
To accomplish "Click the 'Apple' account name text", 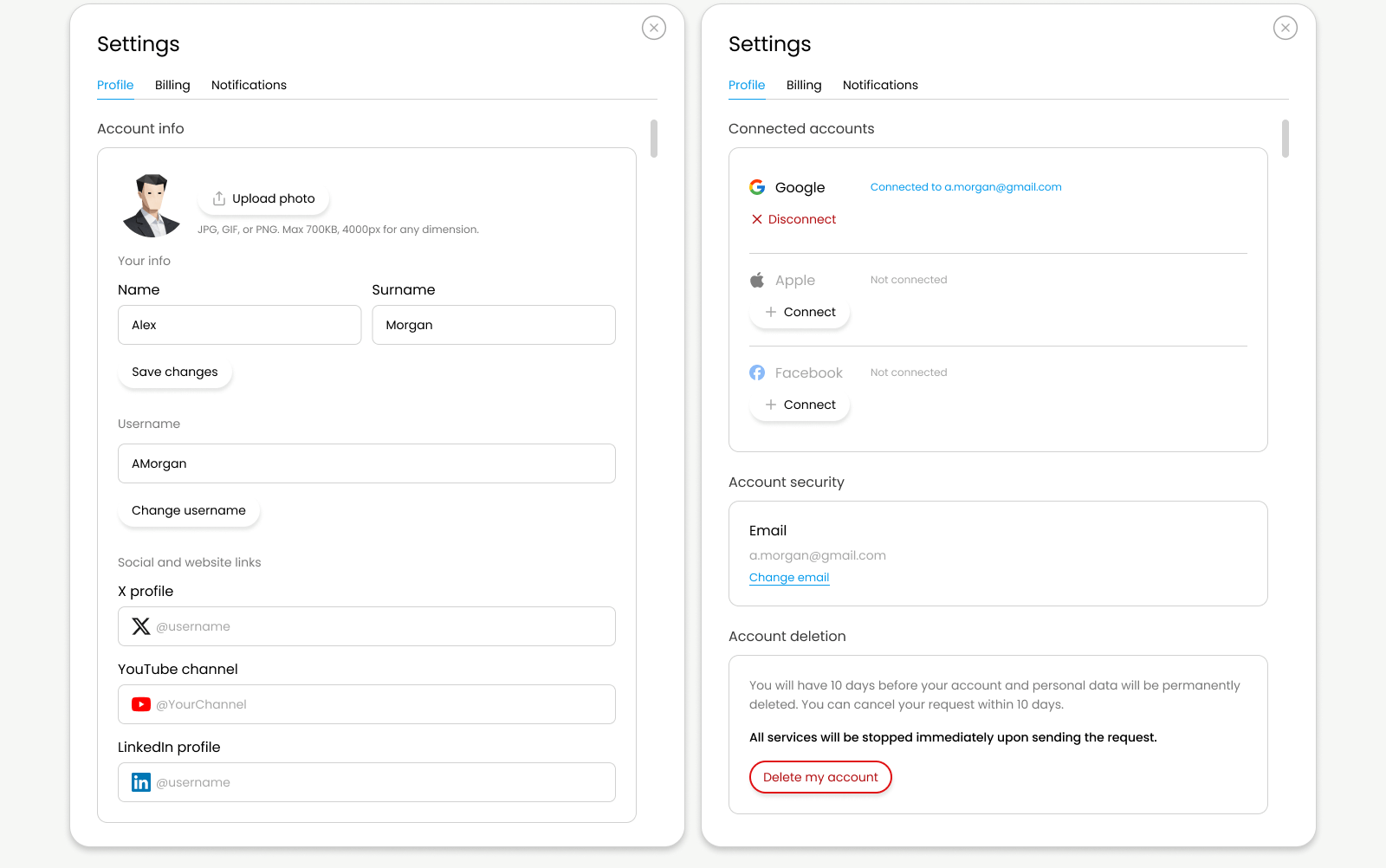I will point(795,280).
